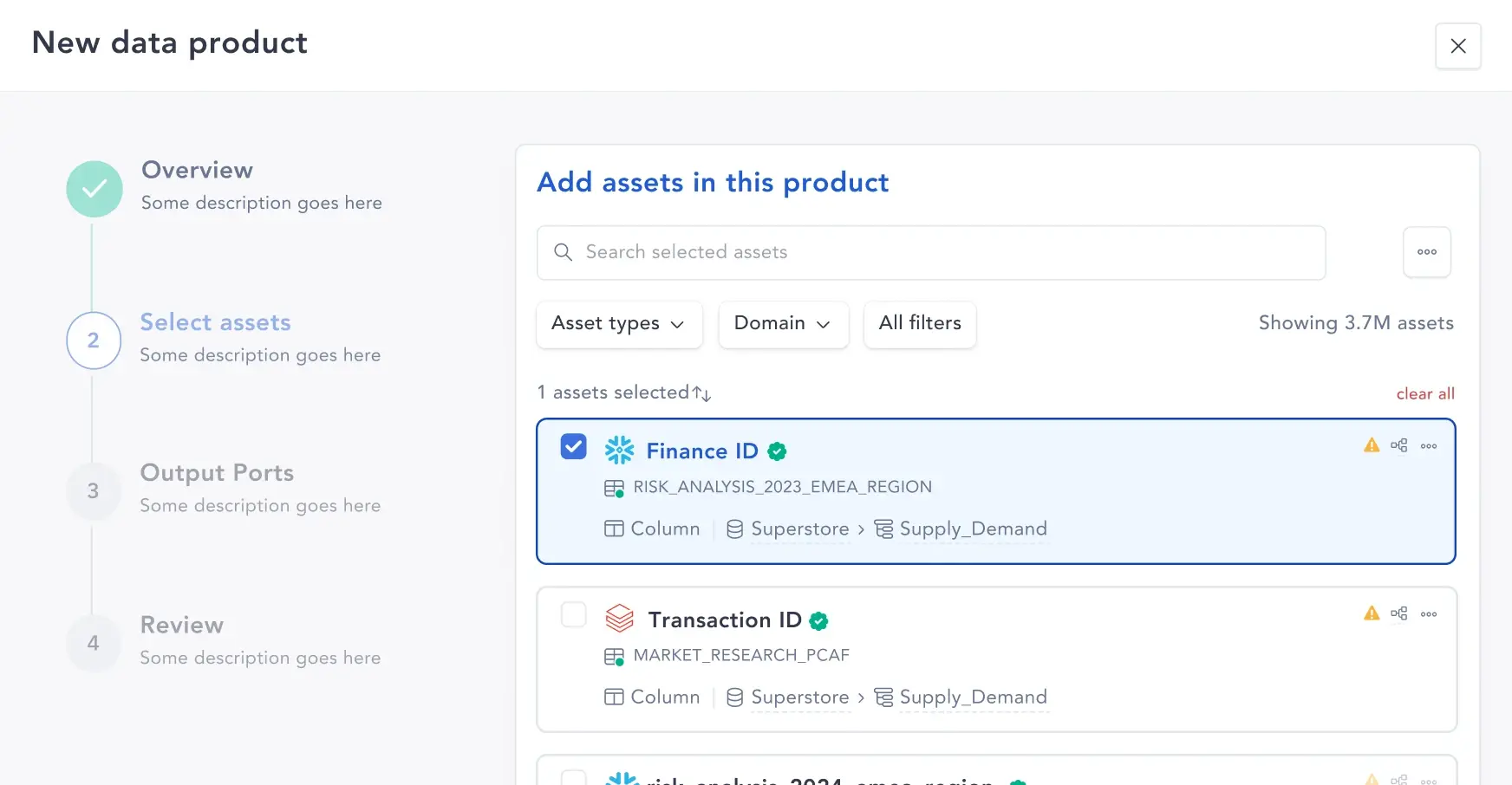Go to the Output Ports step
Viewport: 1512px width, 785px height.
click(217, 473)
